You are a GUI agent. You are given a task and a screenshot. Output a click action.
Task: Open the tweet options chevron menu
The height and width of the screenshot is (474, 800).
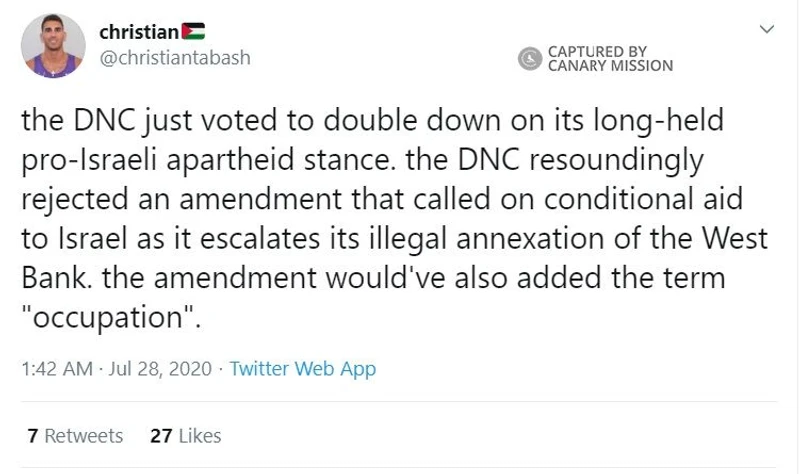pos(767,29)
